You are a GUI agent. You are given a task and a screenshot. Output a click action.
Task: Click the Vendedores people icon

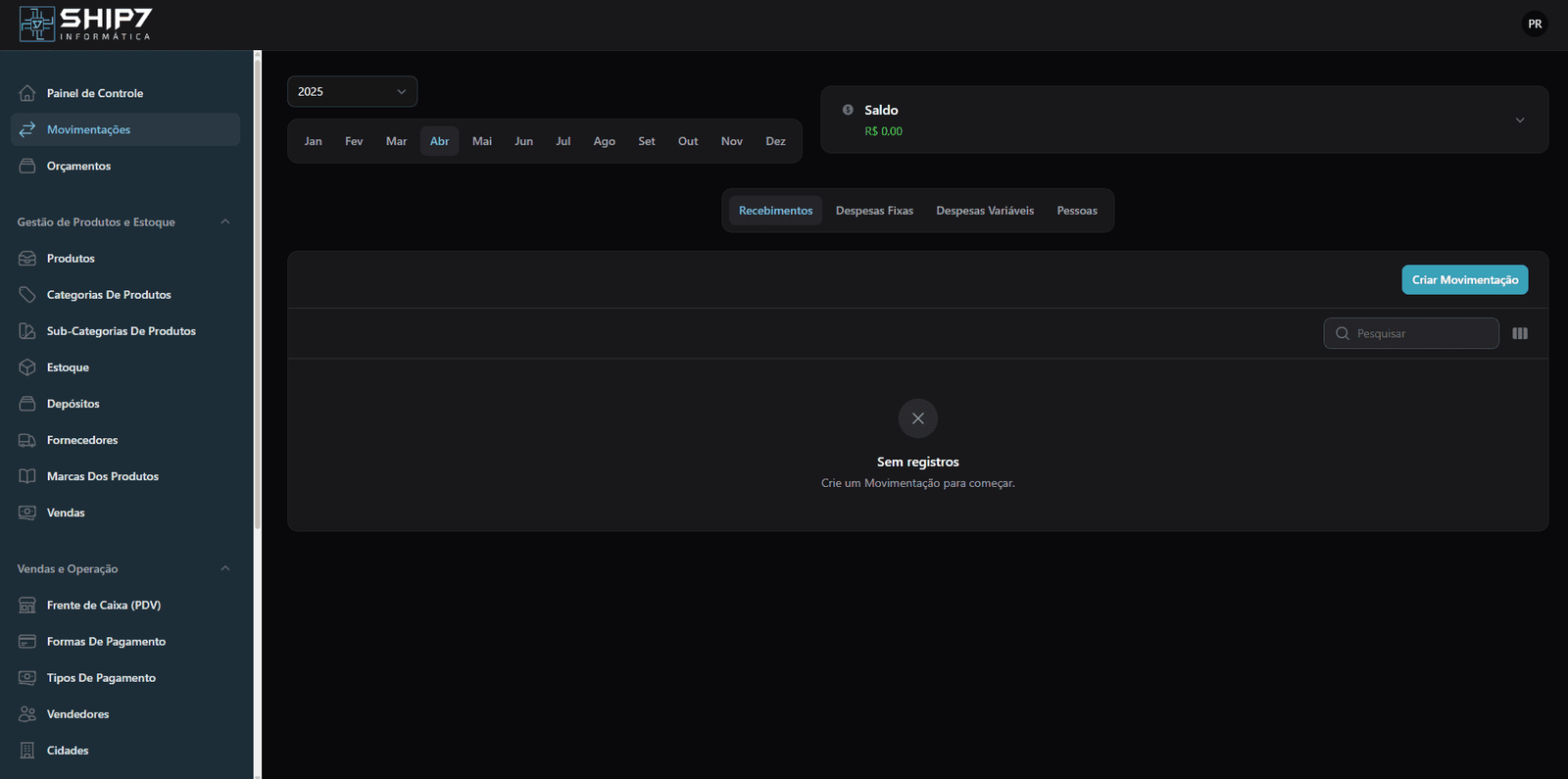click(27, 714)
